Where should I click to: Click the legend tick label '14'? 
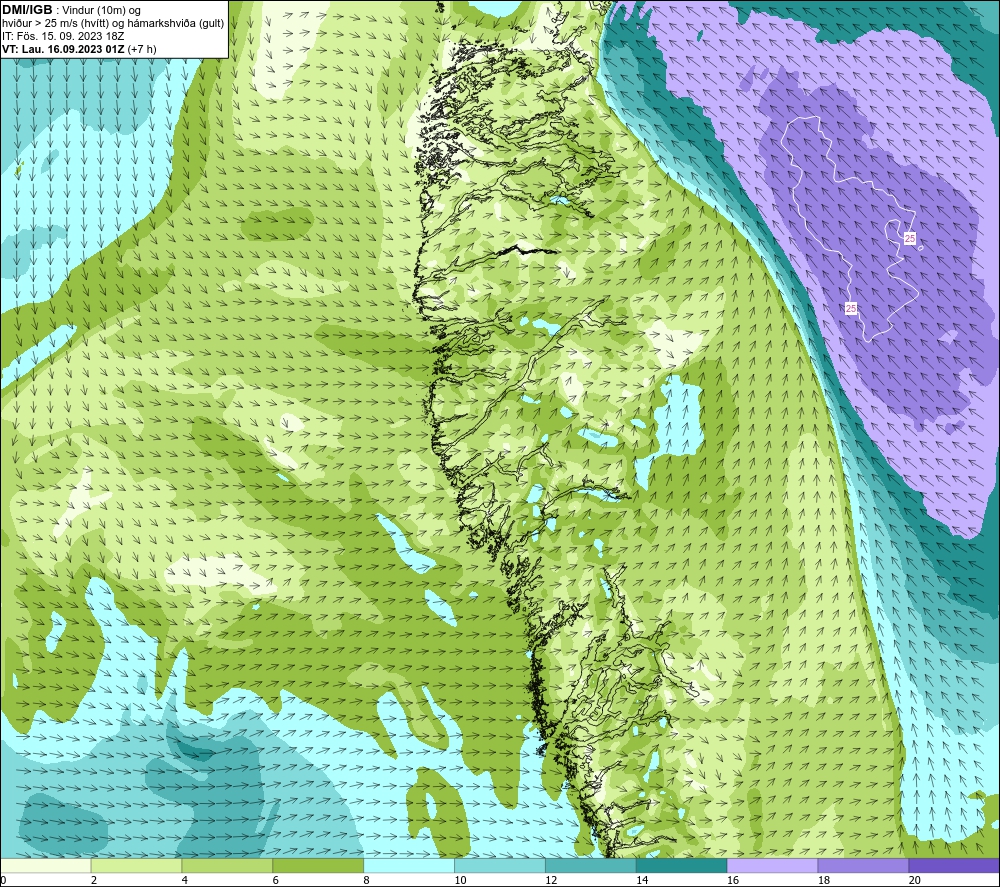[x=642, y=880]
